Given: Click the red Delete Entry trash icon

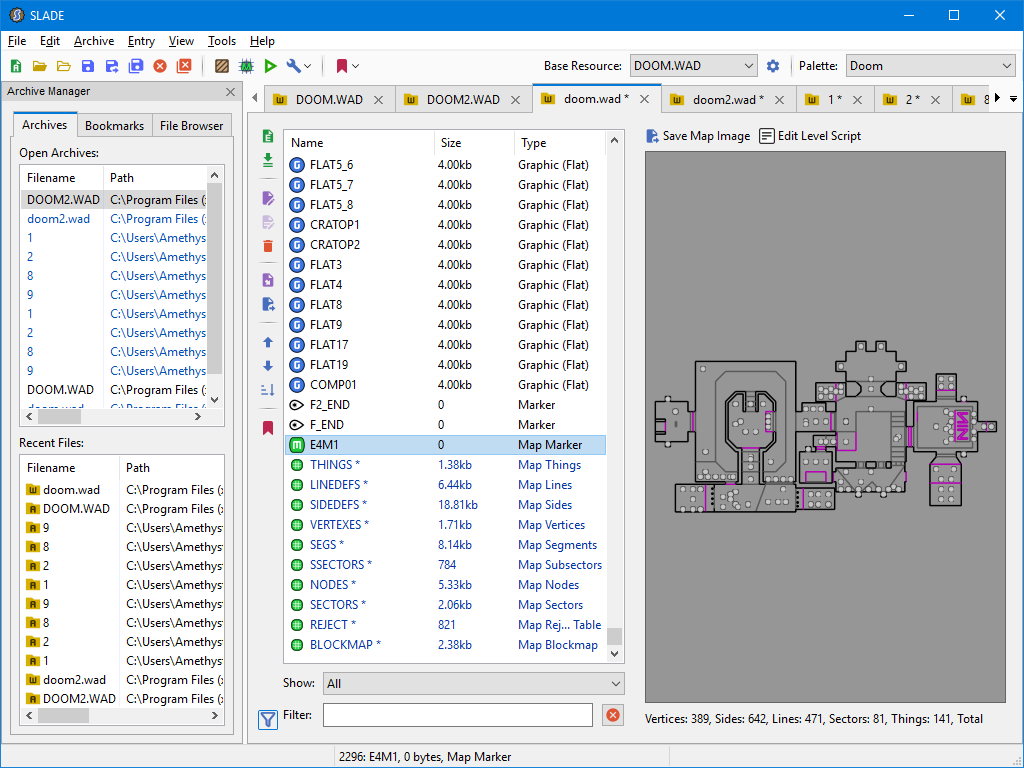Looking at the screenshot, I should coord(267,246).
